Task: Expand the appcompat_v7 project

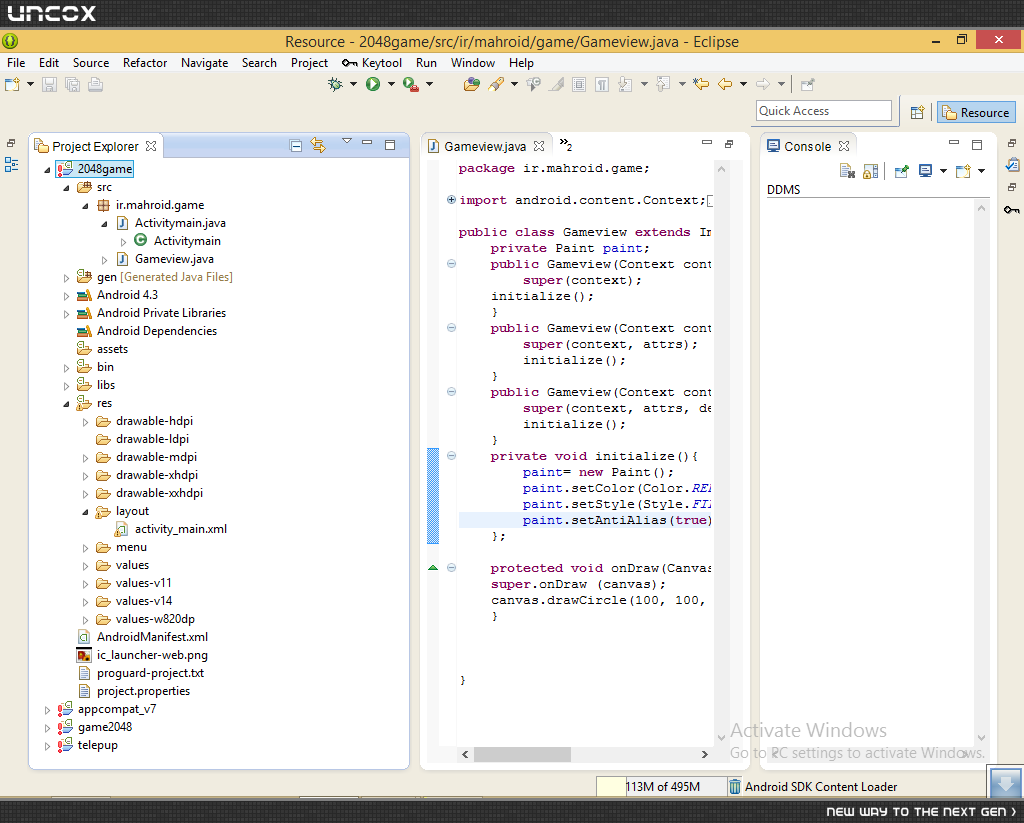Action: 47,710
